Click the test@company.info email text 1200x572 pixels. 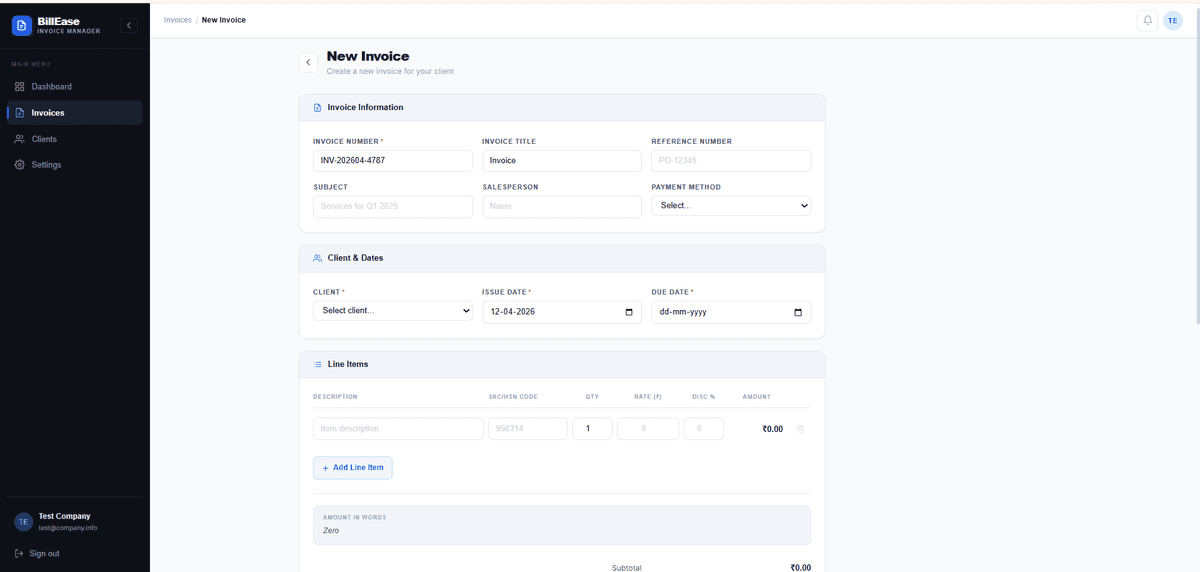[x=68, y=528]
